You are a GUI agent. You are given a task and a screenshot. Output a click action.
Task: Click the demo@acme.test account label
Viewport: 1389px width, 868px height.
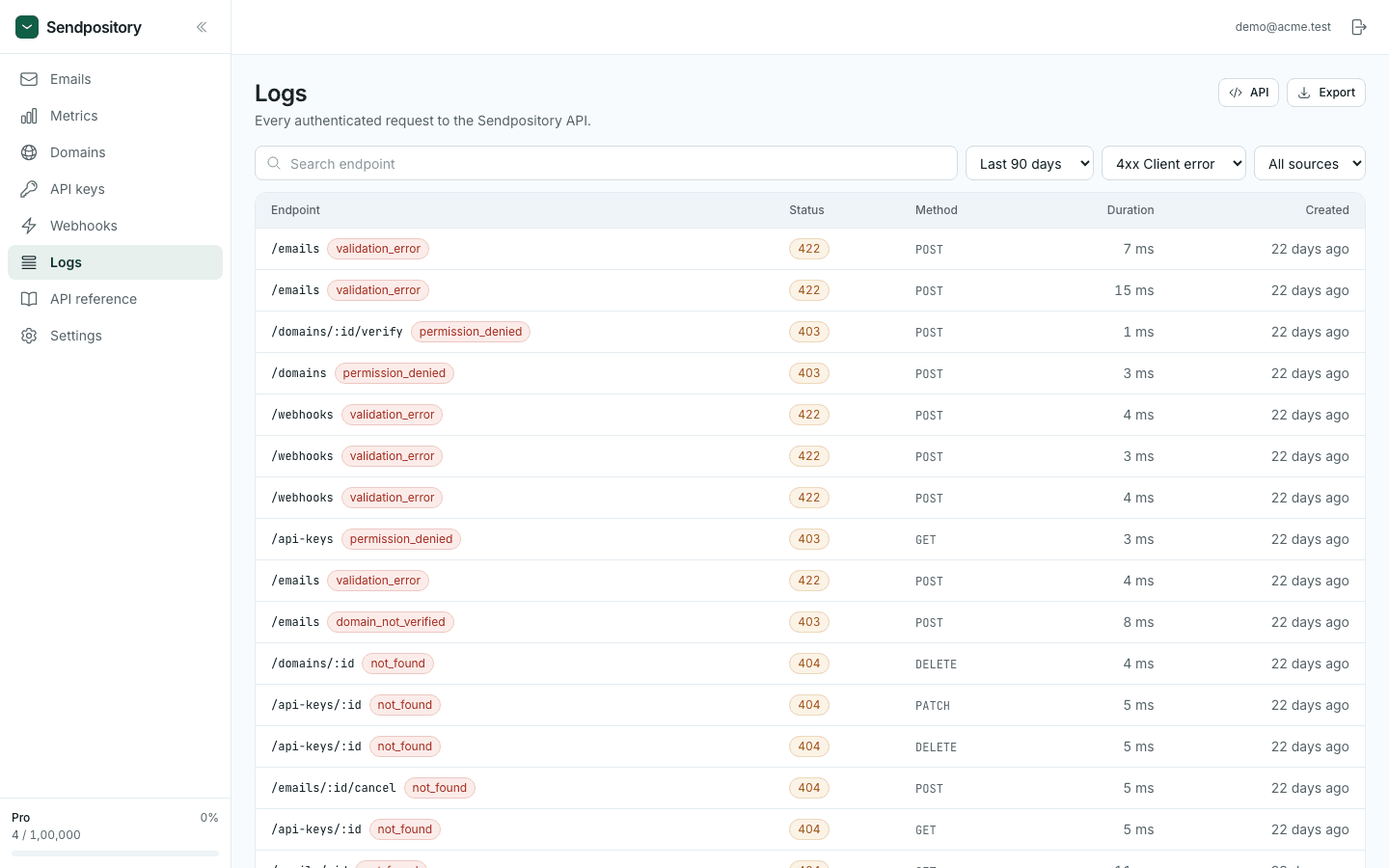tap(1283, 27)
